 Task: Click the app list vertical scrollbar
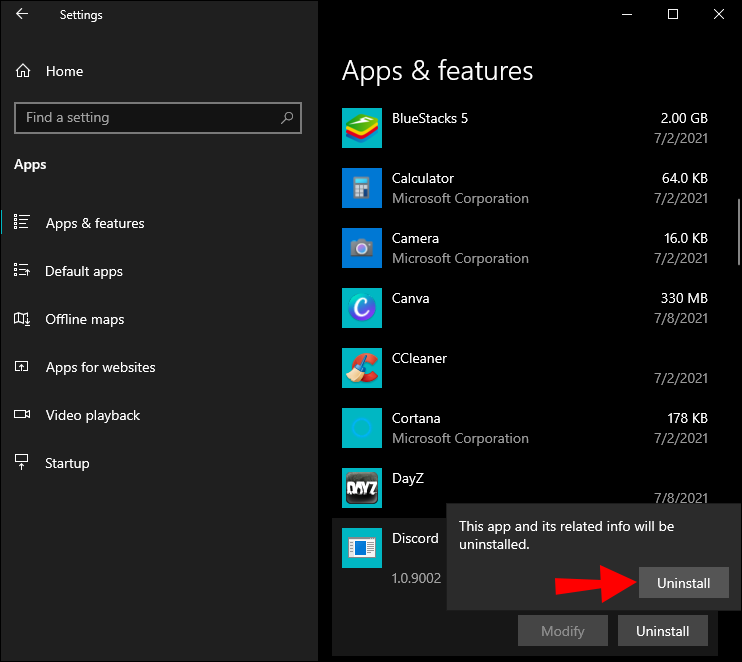pyautogui.click(x=738, y=230)
